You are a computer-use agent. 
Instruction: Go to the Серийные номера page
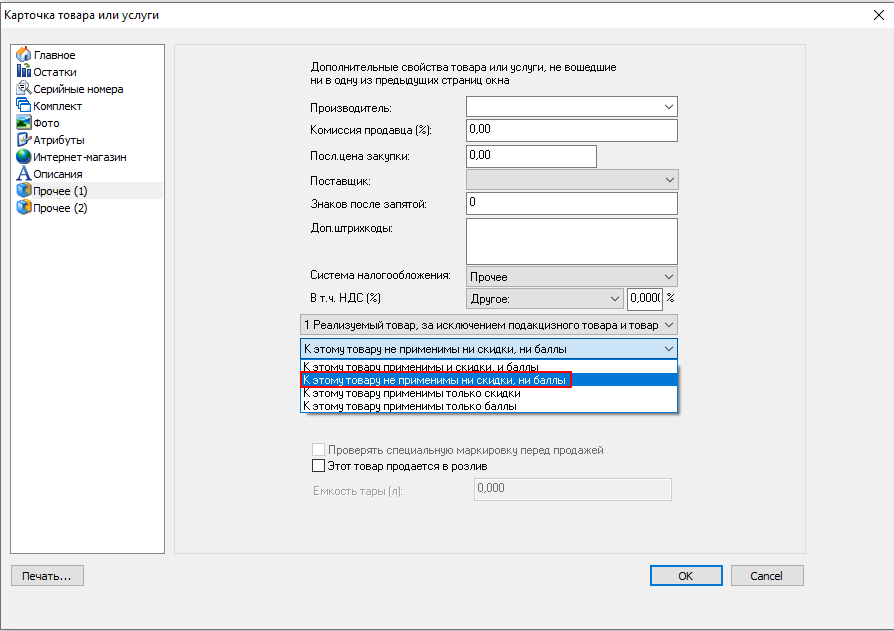click(78, 89)
